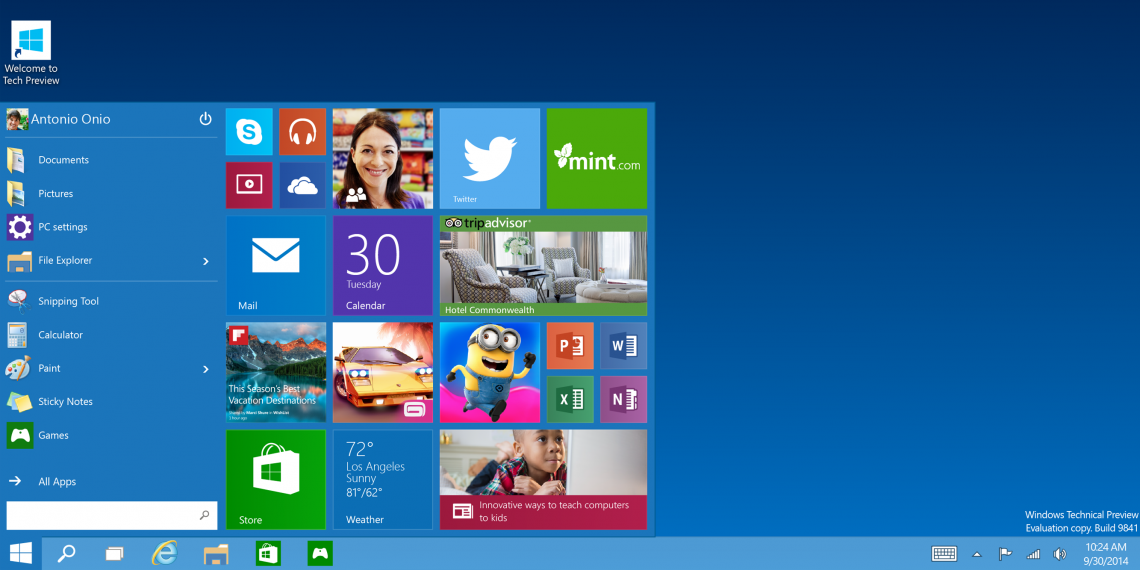
Task: Launch the Music headphones tile
Action: (x=302, y=132)
